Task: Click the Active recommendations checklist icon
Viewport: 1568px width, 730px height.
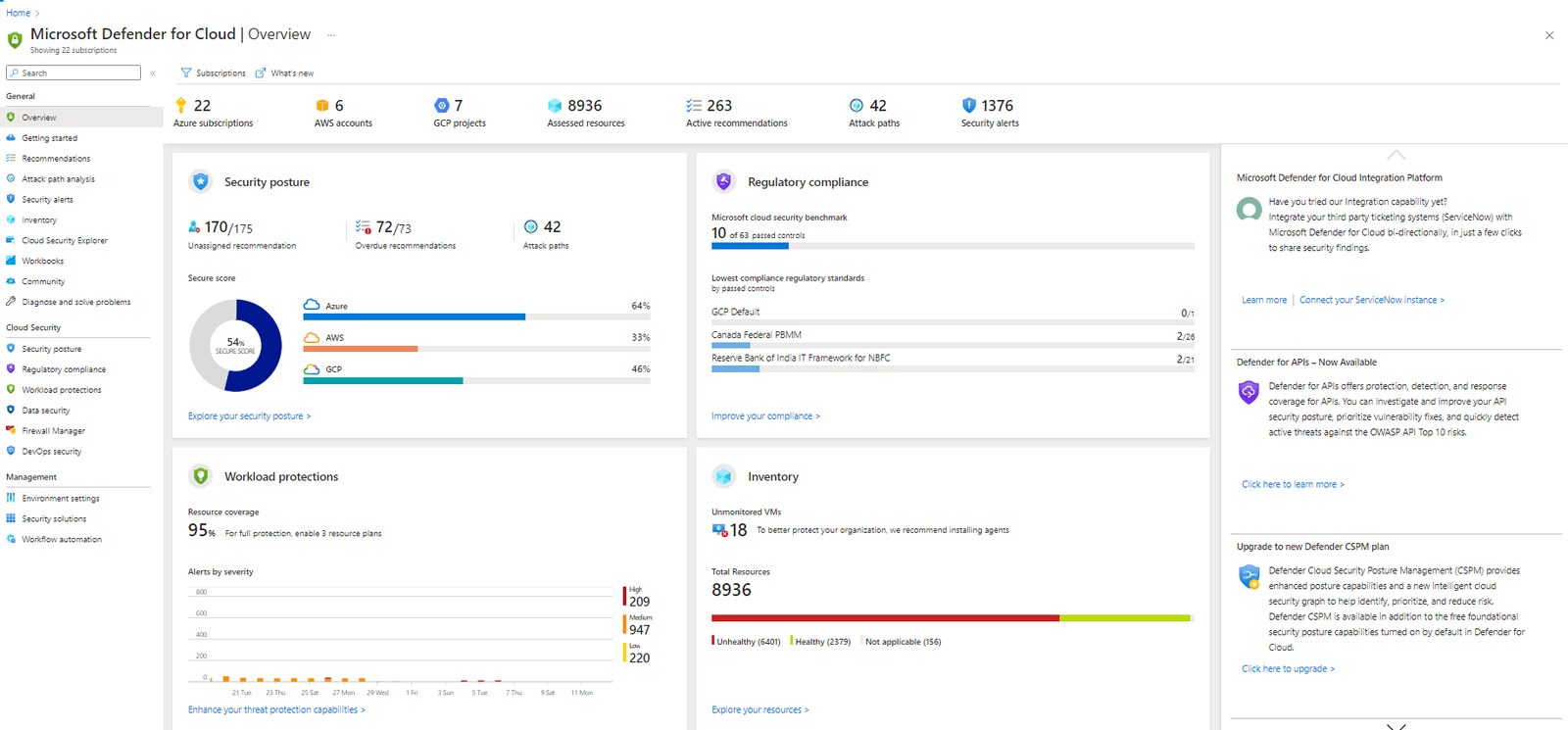Action: click(694, 105)
